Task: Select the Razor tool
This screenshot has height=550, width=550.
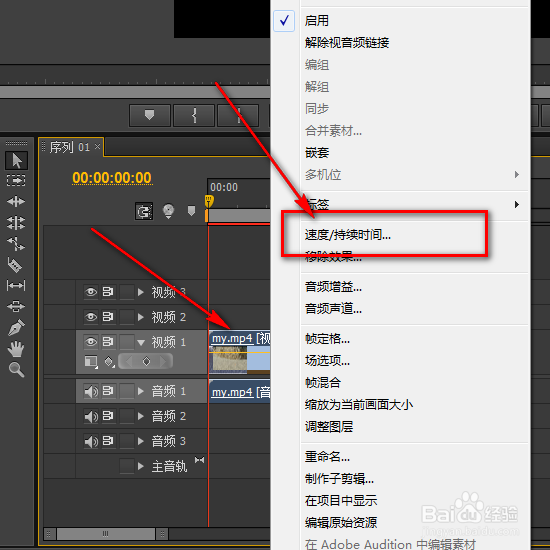Action: 15,264
